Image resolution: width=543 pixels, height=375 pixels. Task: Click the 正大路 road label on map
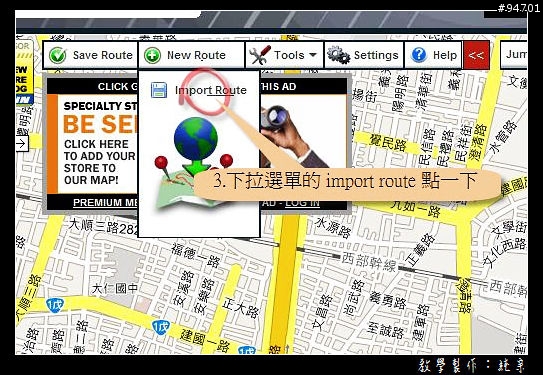[x=241, y=307]
